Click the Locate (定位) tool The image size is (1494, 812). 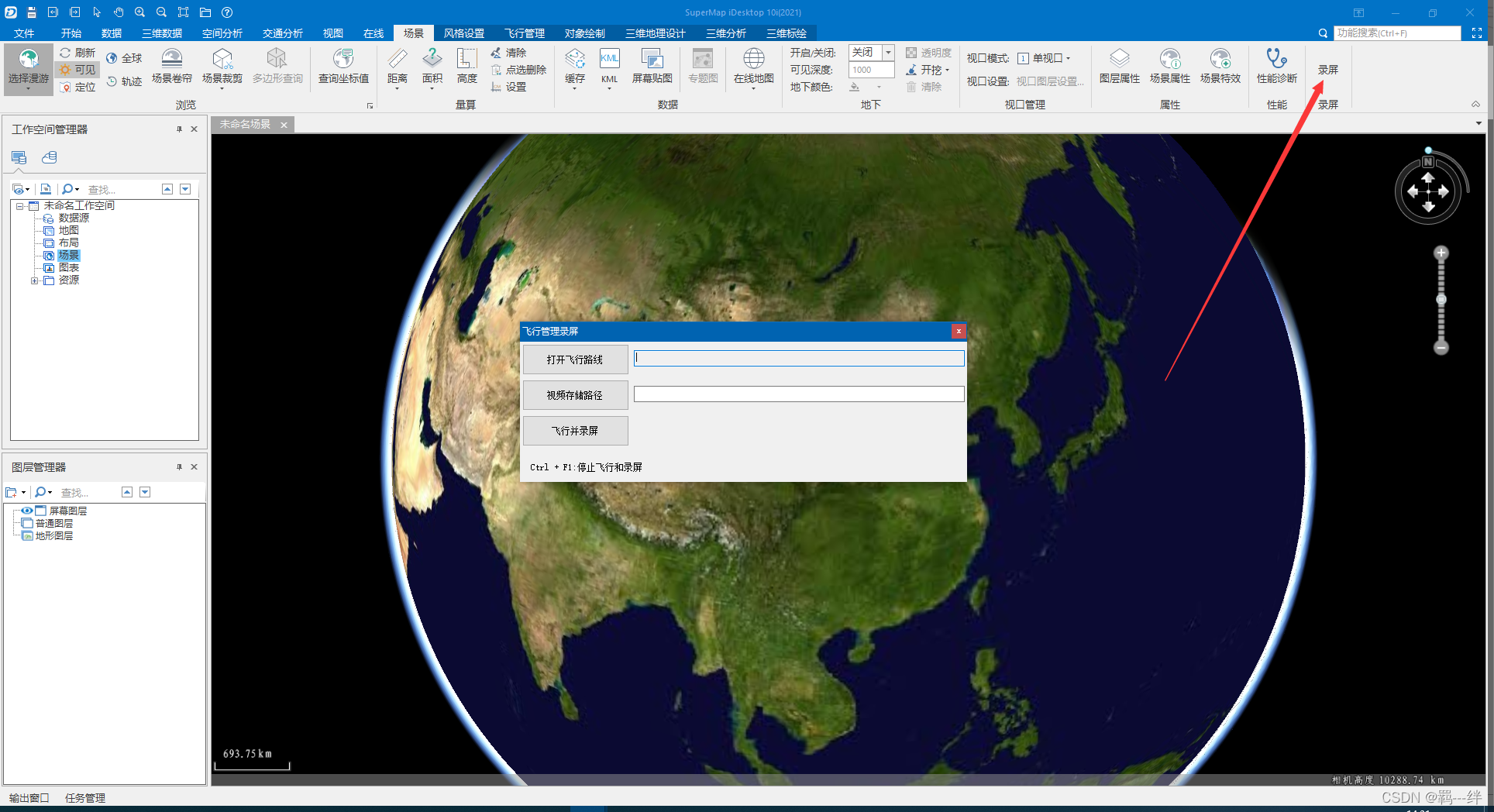pos(77,87)
